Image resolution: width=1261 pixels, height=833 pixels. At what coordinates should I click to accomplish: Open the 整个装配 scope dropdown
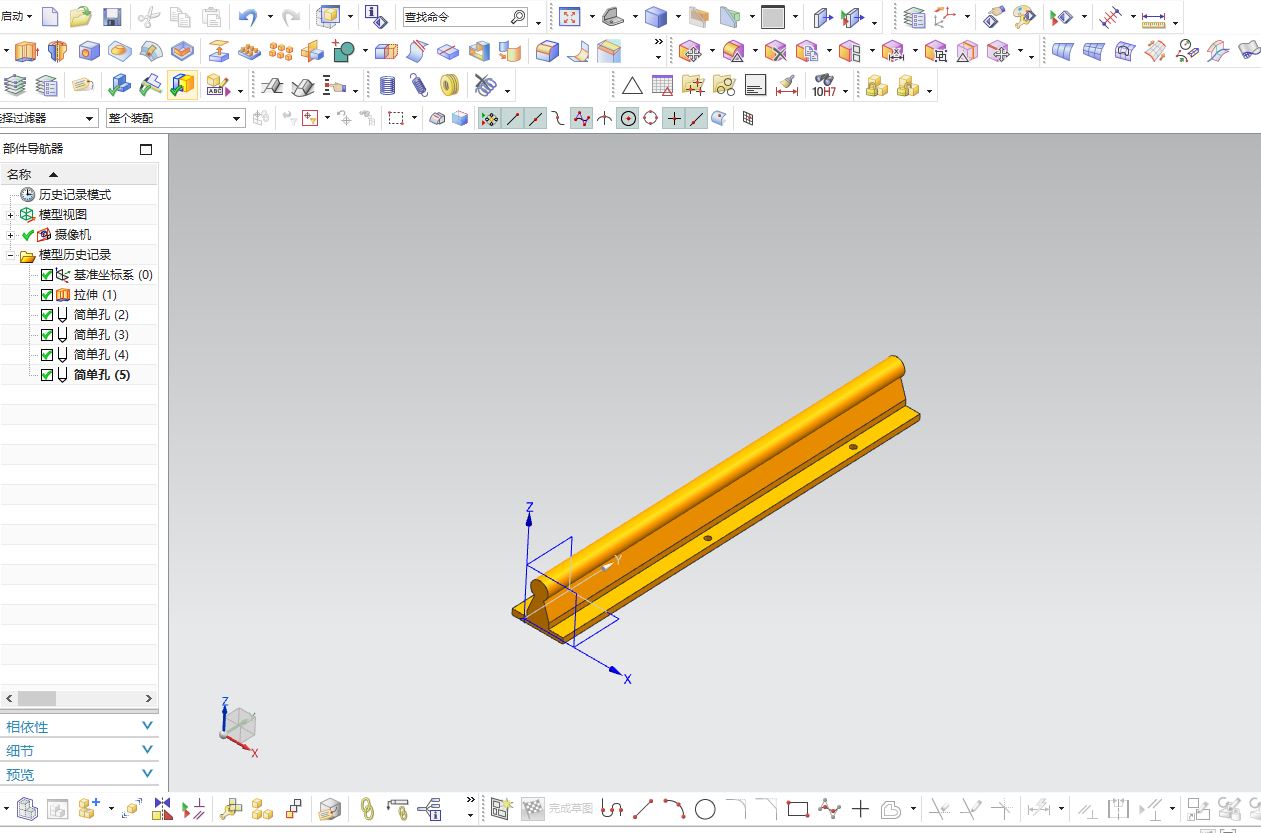coord(175,118)
